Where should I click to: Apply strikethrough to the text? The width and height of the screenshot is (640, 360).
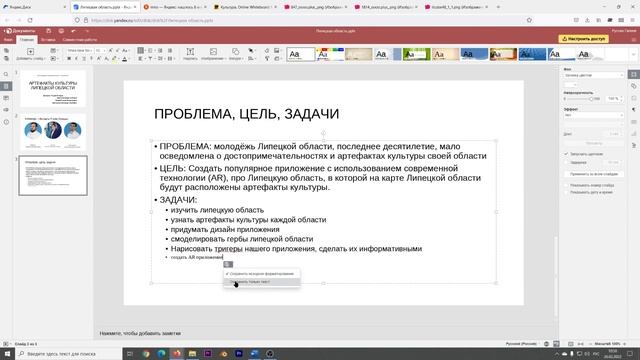coord(91,59)
